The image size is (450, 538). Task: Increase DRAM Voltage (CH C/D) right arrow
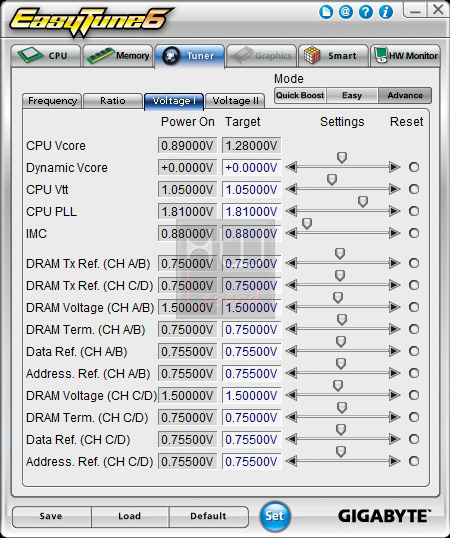(395, 395)
